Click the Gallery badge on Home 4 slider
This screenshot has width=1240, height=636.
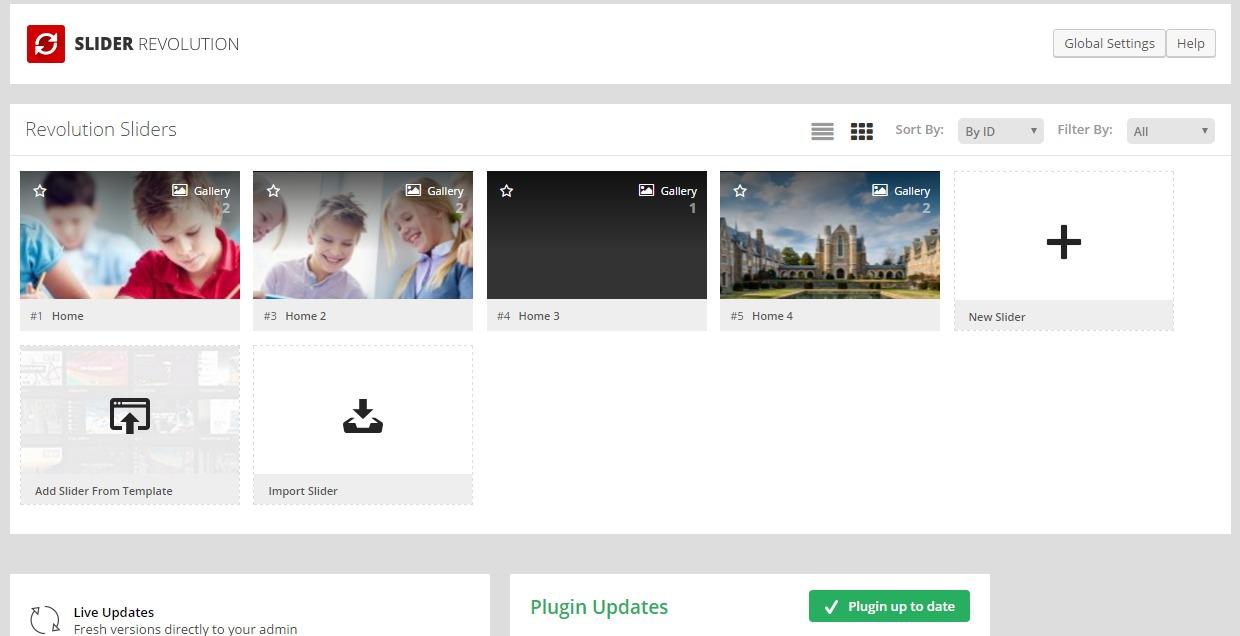coord(903,190)
